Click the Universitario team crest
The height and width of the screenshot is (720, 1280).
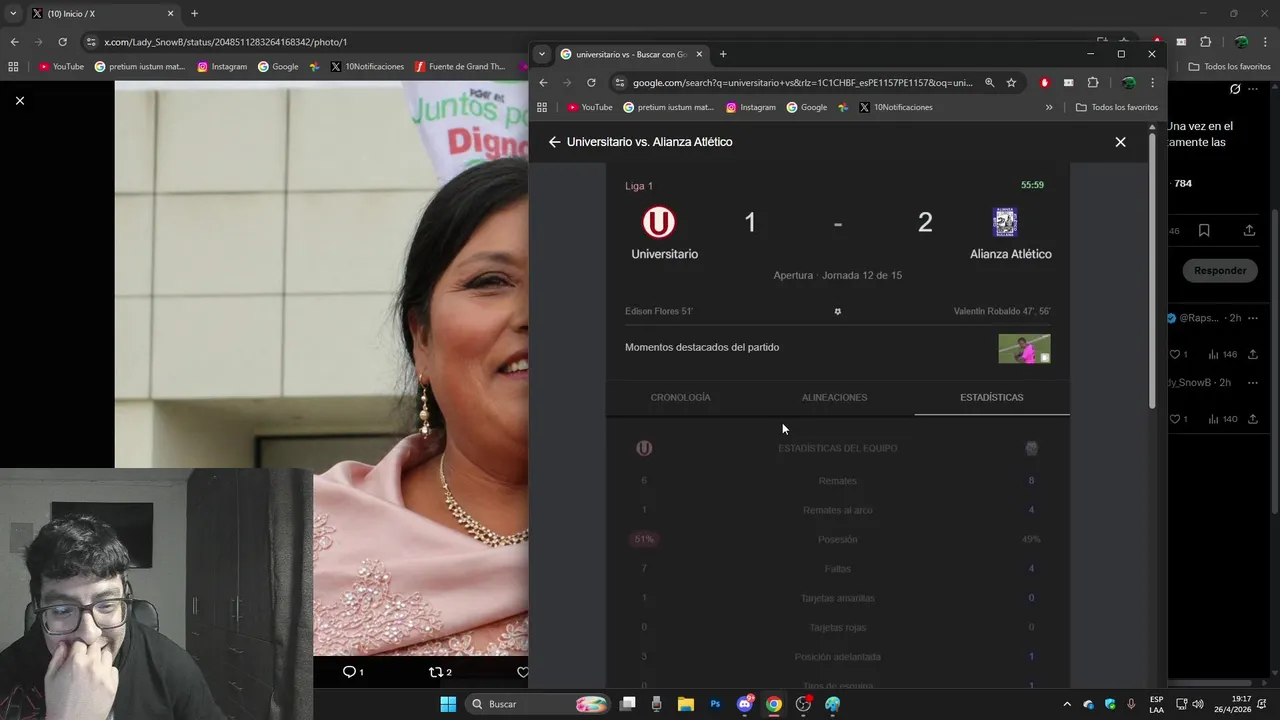[658, 222]
